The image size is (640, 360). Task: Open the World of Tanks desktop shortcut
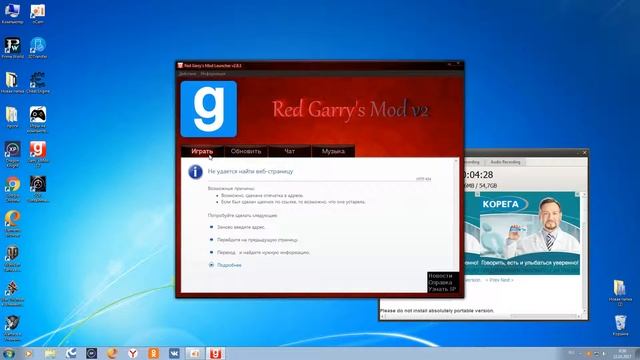[x=12, y=259]
